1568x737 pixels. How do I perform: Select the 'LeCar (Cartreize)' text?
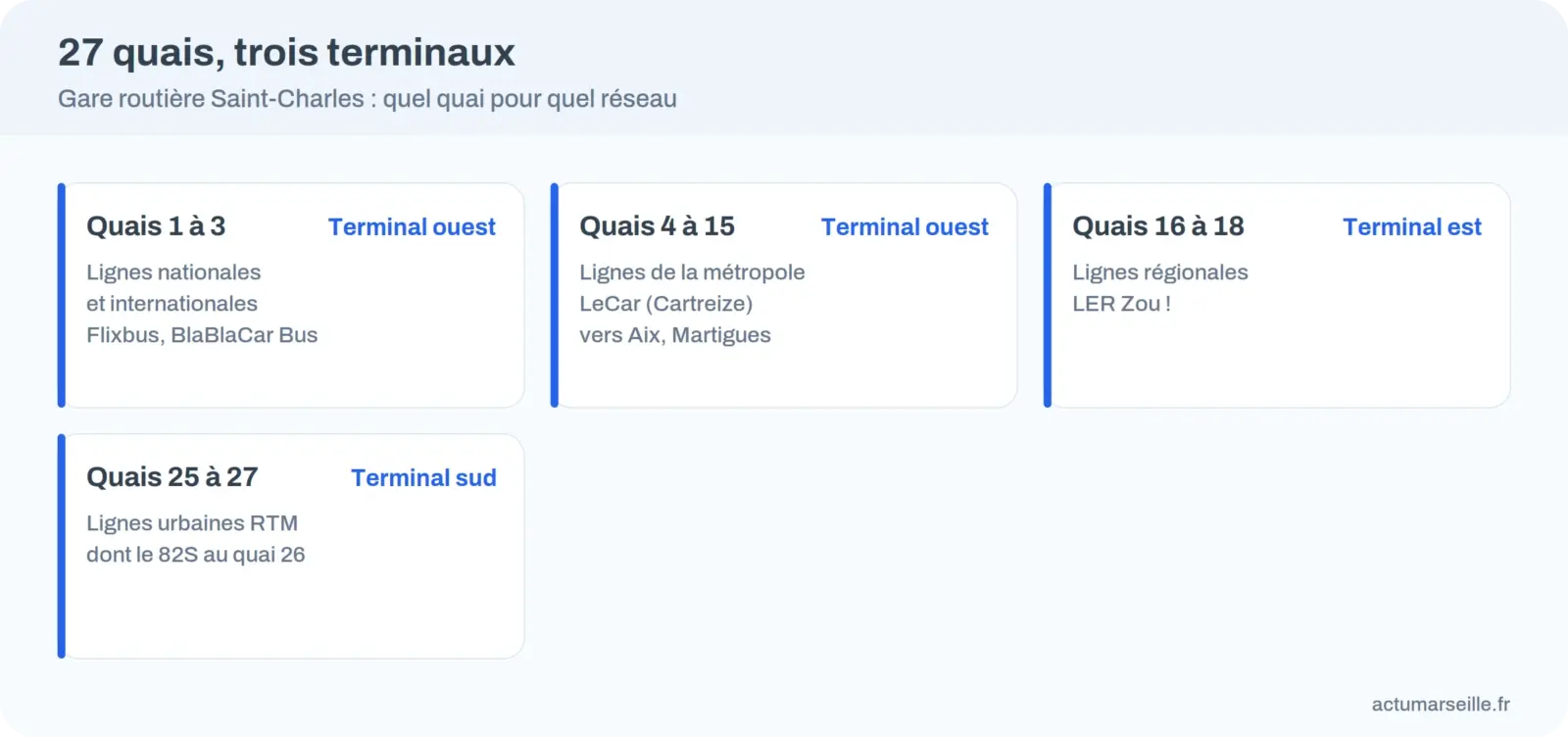coord(666,304)
